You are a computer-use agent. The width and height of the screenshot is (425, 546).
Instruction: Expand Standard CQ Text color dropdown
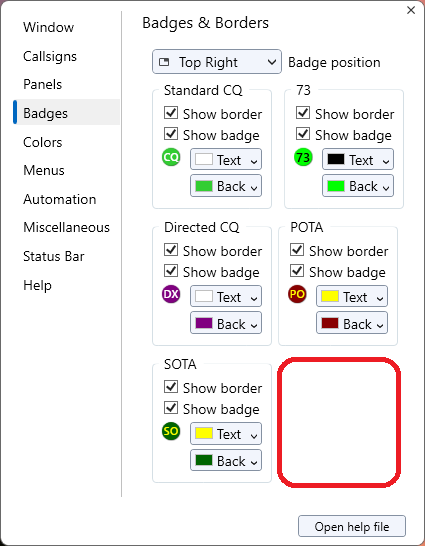[x=226, y=159]
